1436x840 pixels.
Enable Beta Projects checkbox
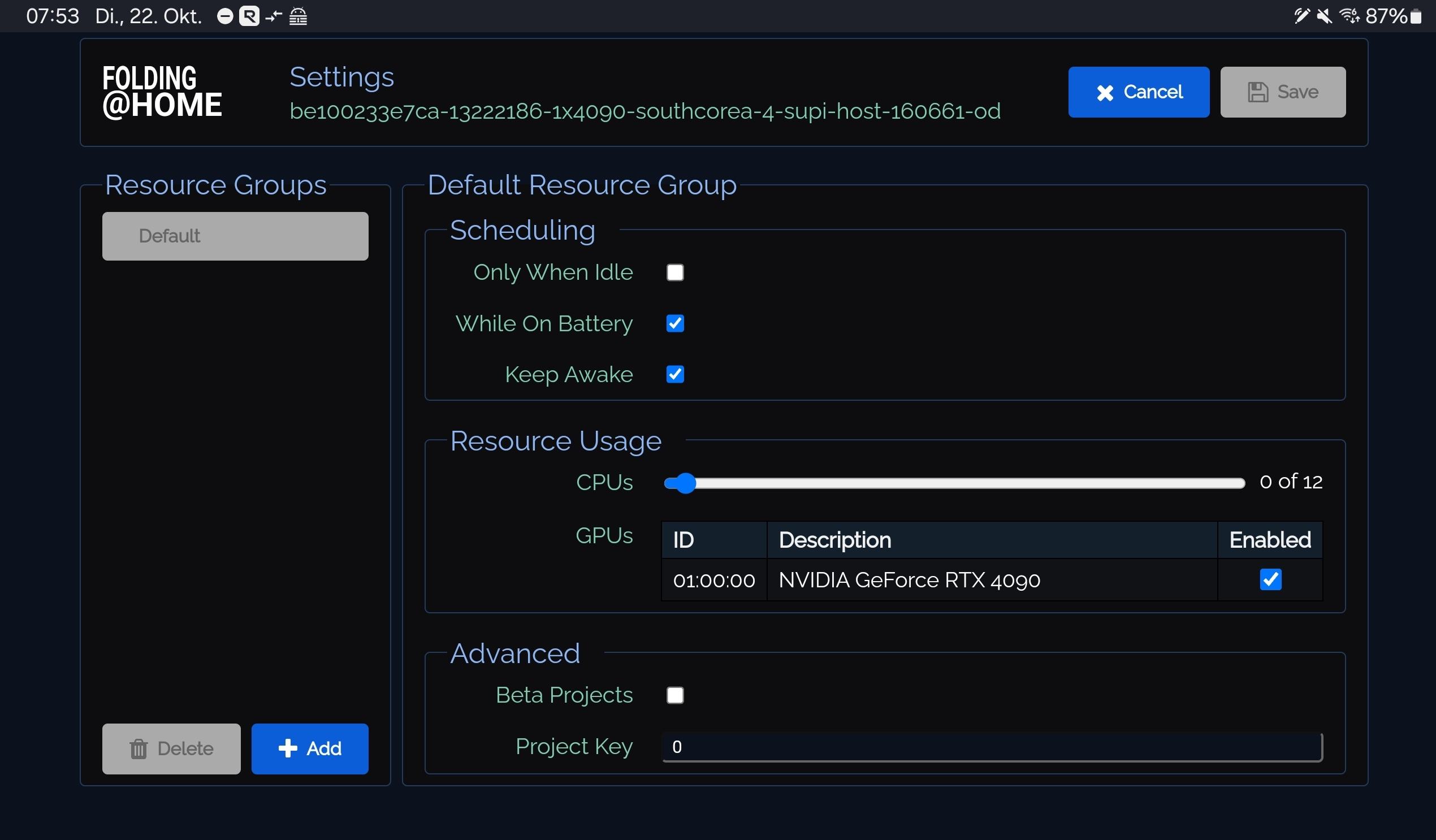674,695
